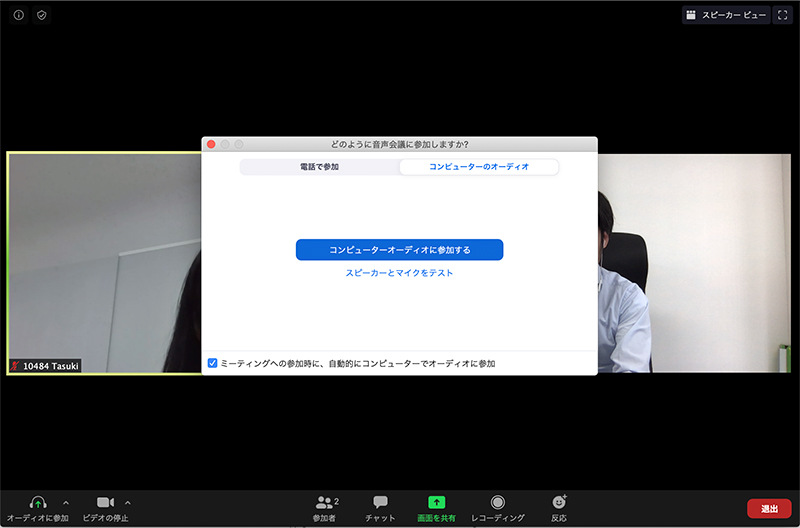Start レコーディング recording
The height and width of the screenshot is (528, 800).
coord(498,509)
